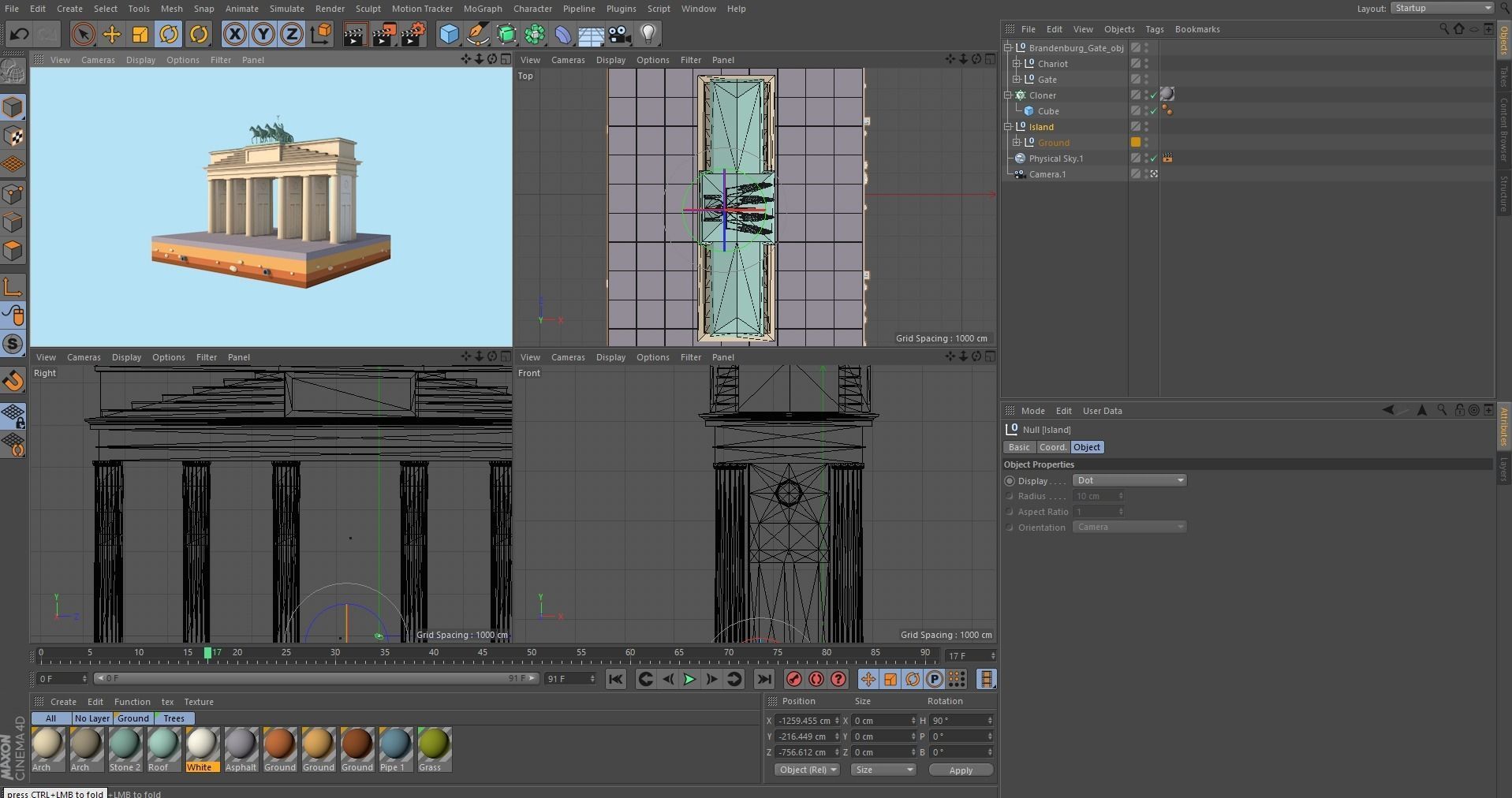The image size is (1512, 798).
Task: Toggle the Y axis lock
Action: click(x=263, y=34)
